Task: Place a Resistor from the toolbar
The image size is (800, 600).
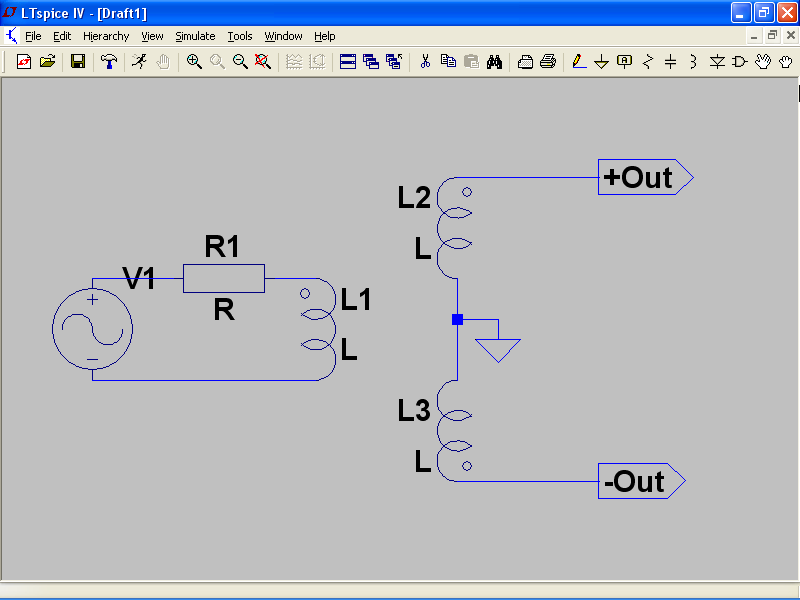Action: tap(648, 62)
